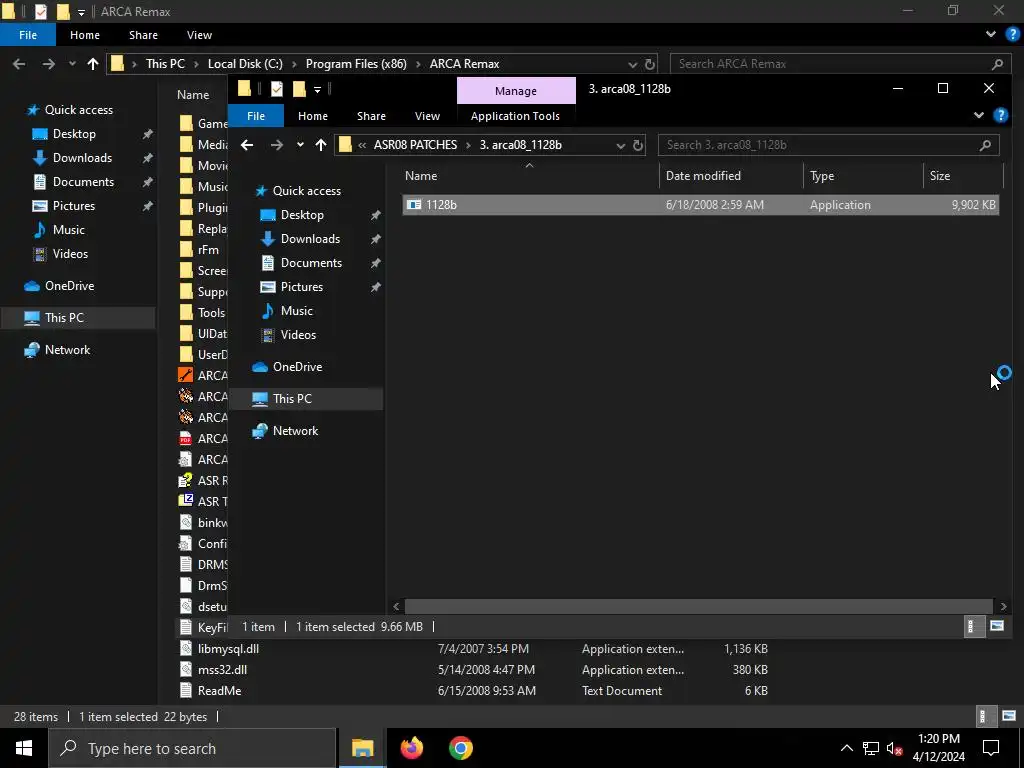The image size is (1024, 768).
Task: Open Quick Access Toolbar dropdown in front window
Action: [x=317, y=89]
